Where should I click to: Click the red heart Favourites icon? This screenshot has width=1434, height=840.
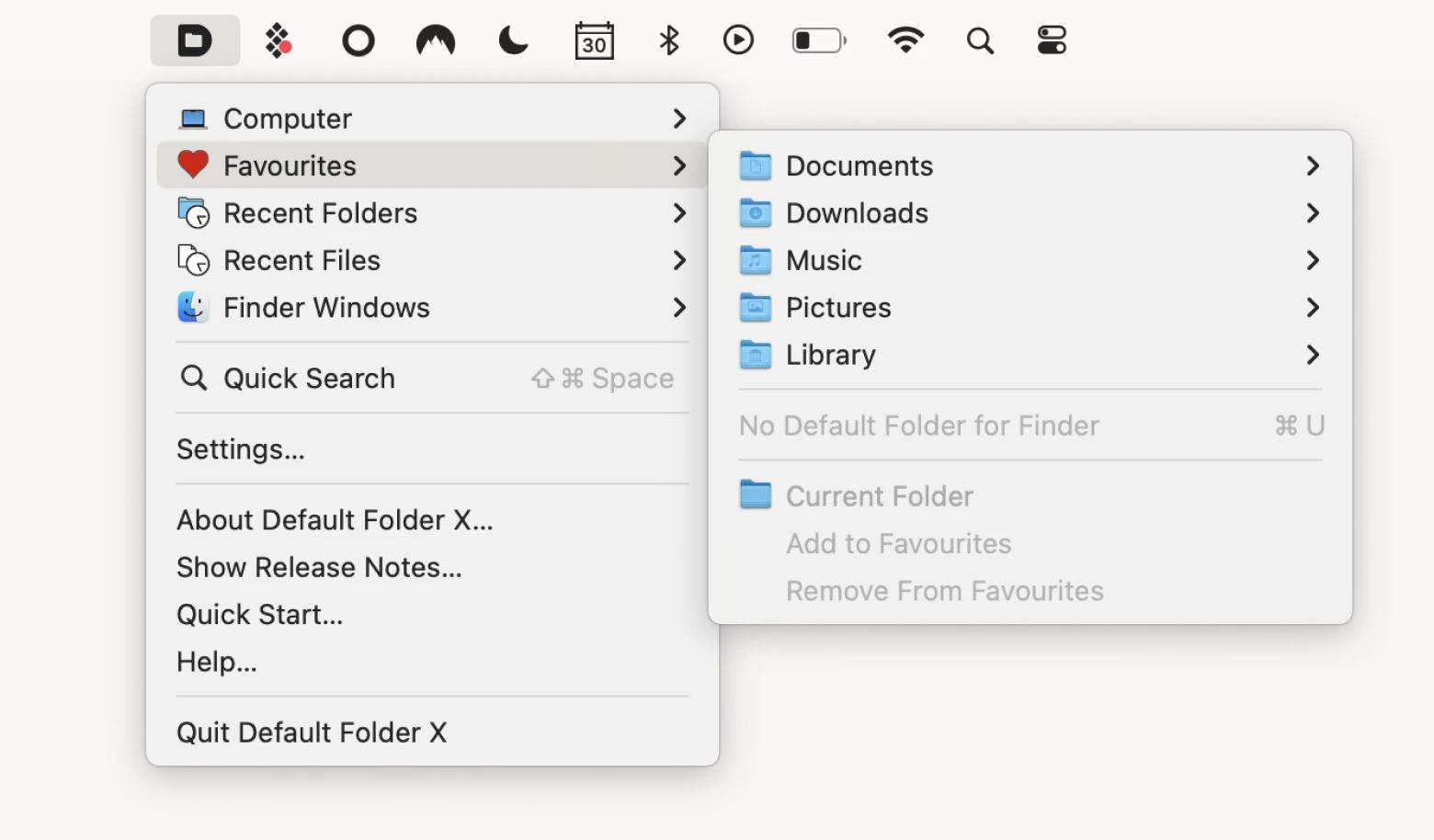[x=193, y=165]
